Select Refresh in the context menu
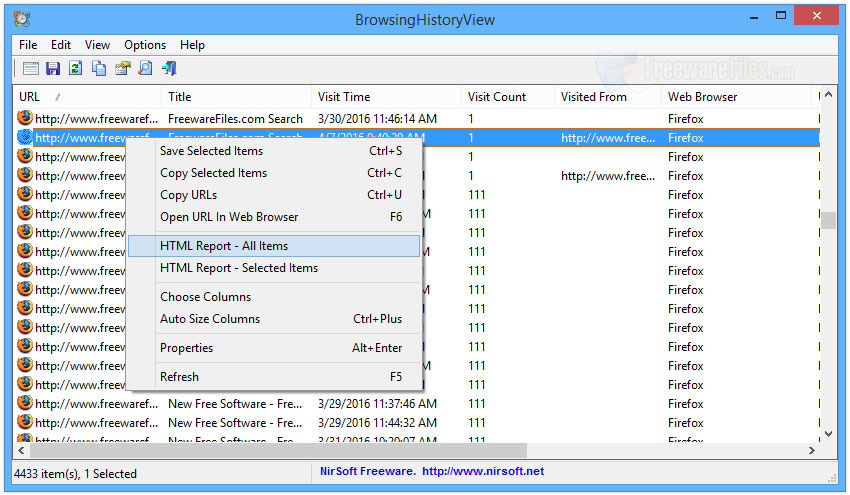The width and height of the screenshot is (850, 495). pyautogui.click(x=274, y=376)
